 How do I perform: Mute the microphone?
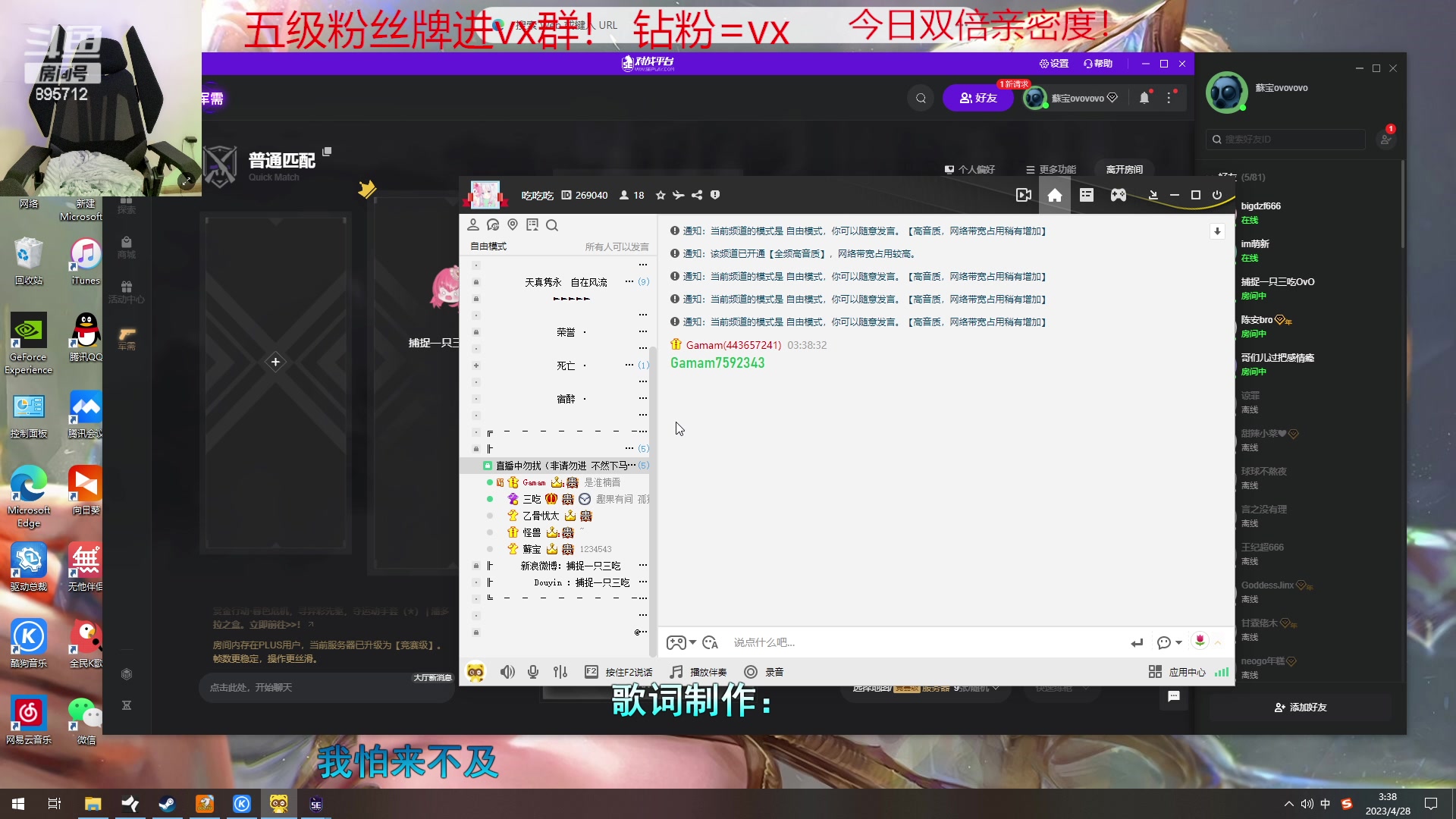point(533,672)
